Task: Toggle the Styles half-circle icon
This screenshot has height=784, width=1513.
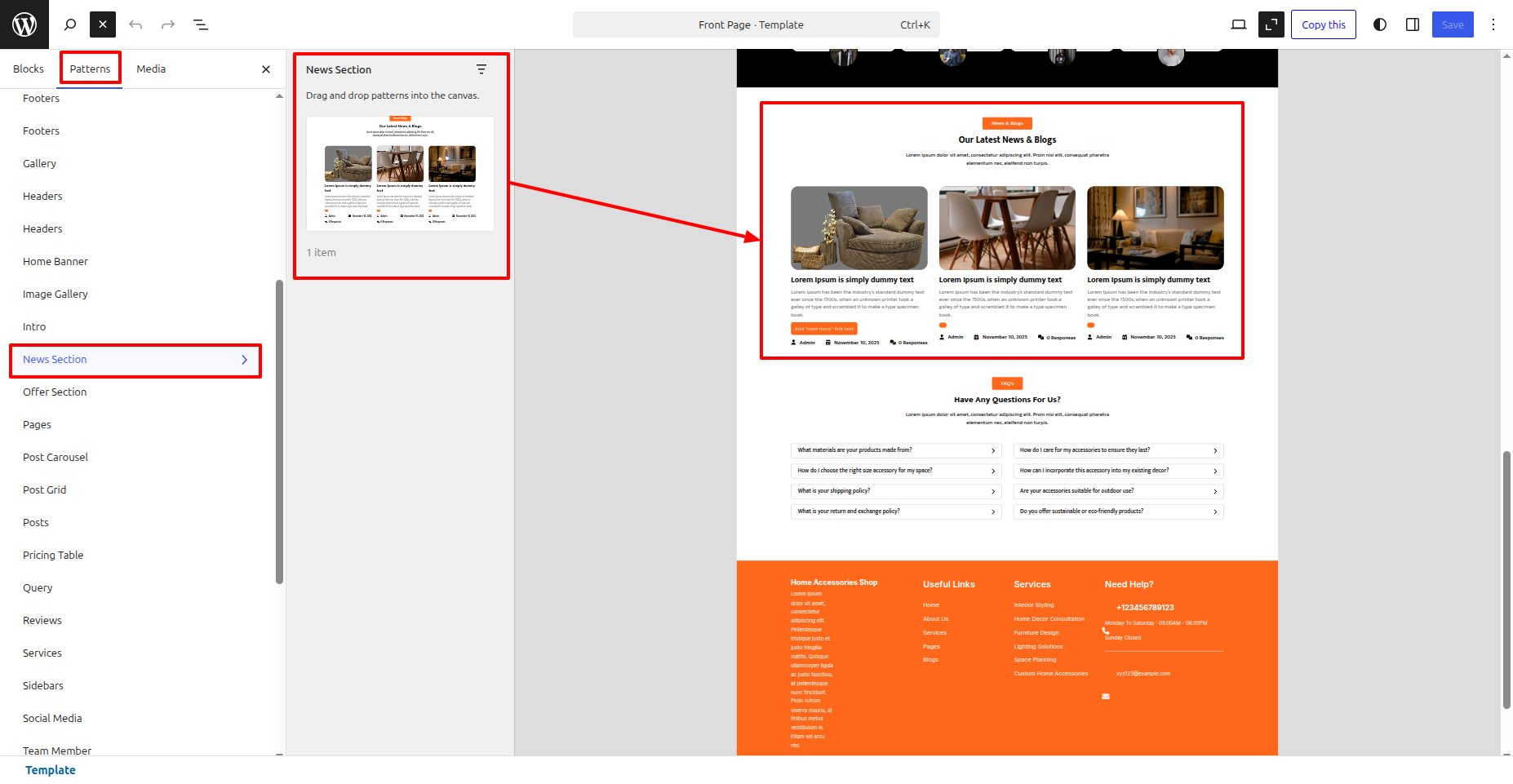Action: (1380, 24)
